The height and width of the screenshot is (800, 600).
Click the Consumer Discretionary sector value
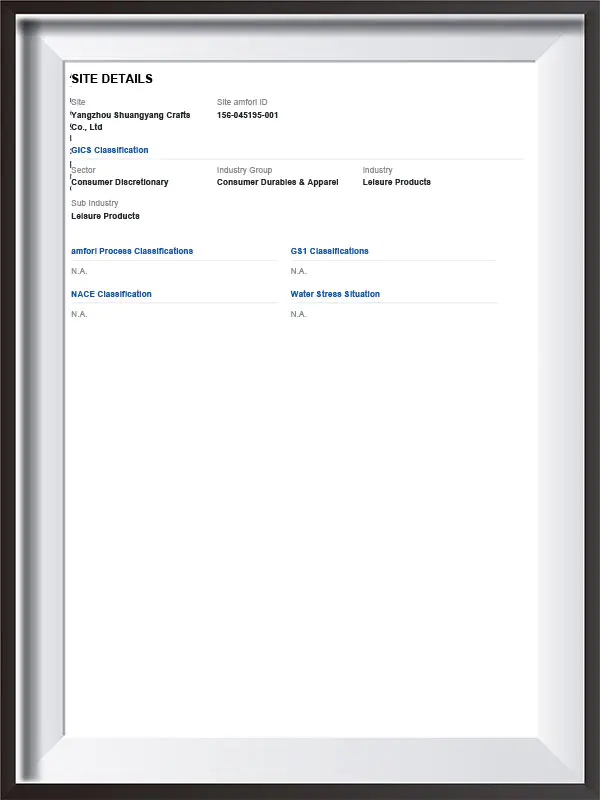(119, 182)
